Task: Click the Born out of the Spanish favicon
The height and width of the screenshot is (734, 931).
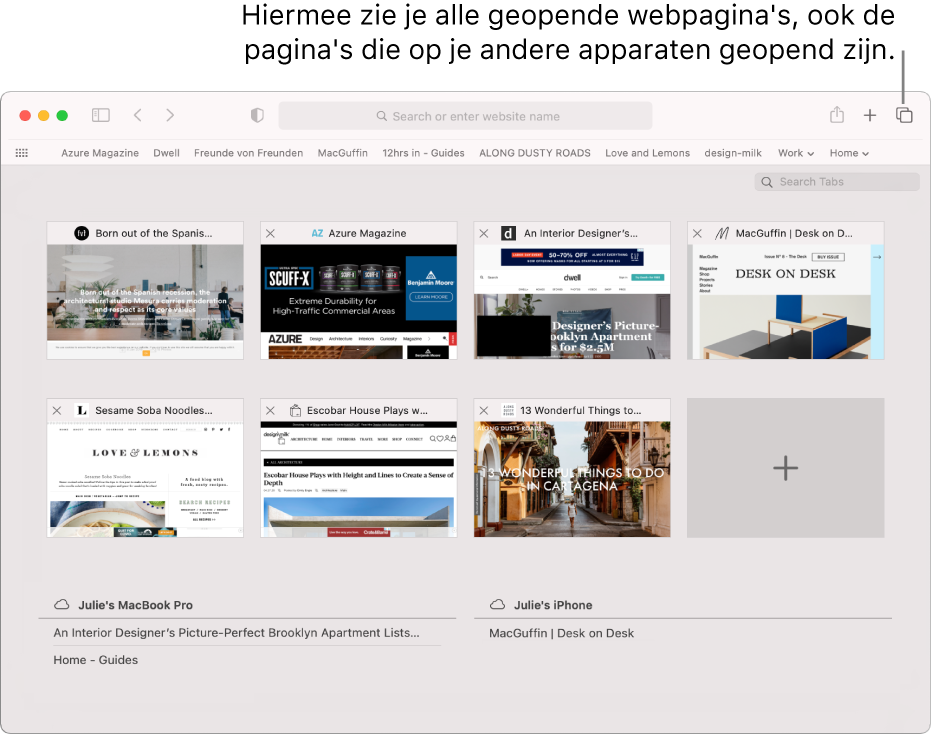Action: point(81,233)
